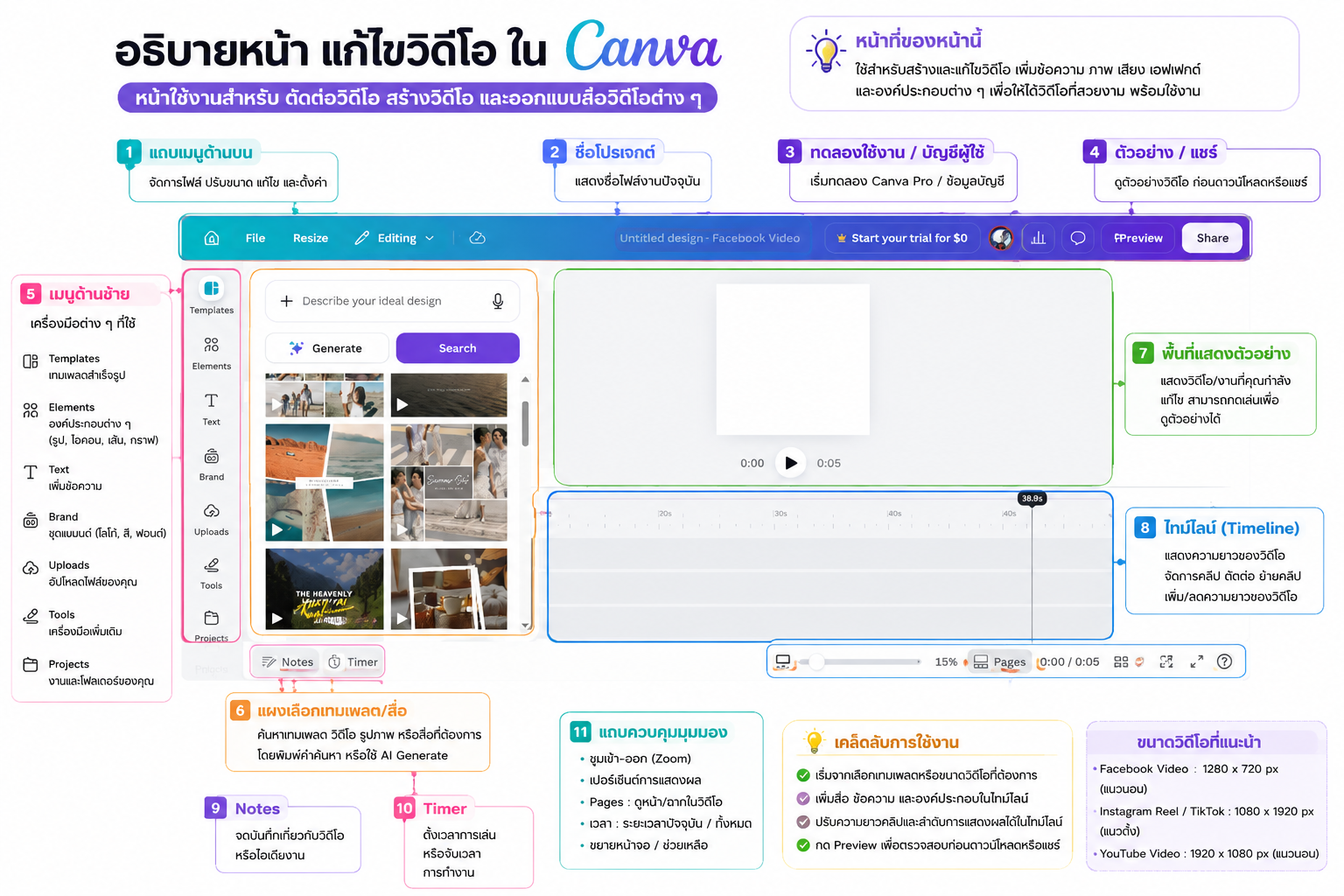Click the Preview button
Viewport: 1344px width, 896px height.
[x=1138, y=238]
